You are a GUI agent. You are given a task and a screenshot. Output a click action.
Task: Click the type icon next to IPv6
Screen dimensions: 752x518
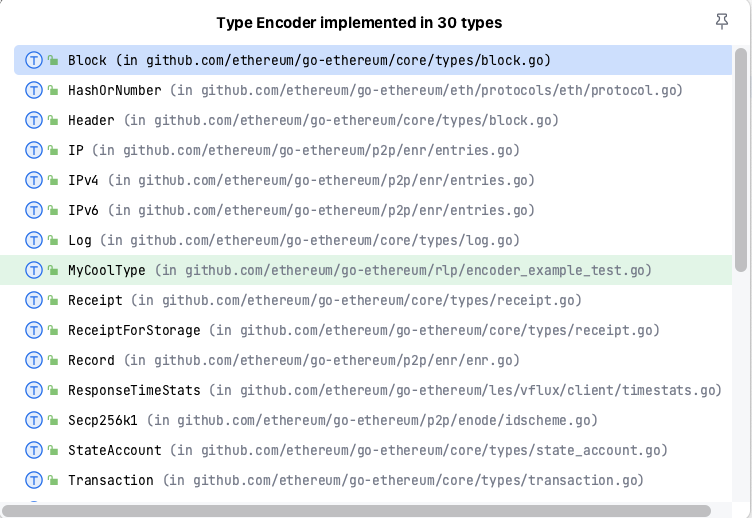click(x=34, y=210)
